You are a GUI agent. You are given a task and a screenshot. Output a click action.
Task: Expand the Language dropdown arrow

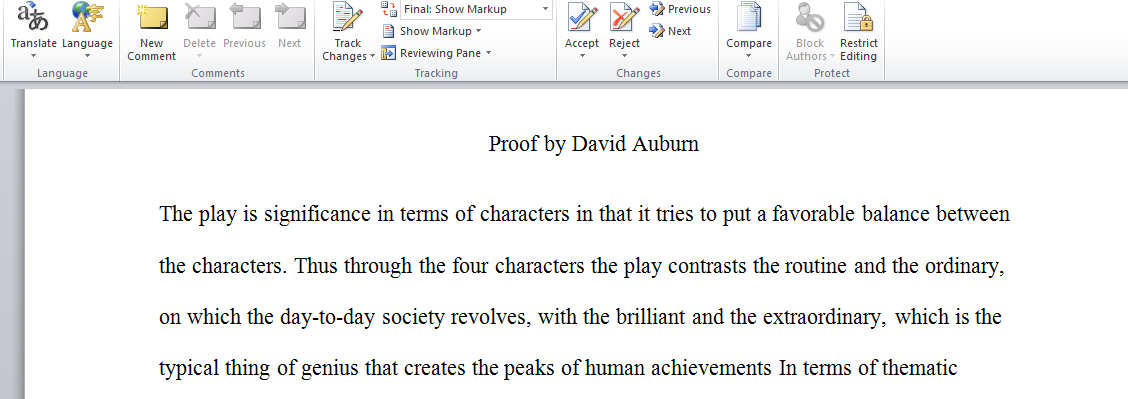[87, 57]
